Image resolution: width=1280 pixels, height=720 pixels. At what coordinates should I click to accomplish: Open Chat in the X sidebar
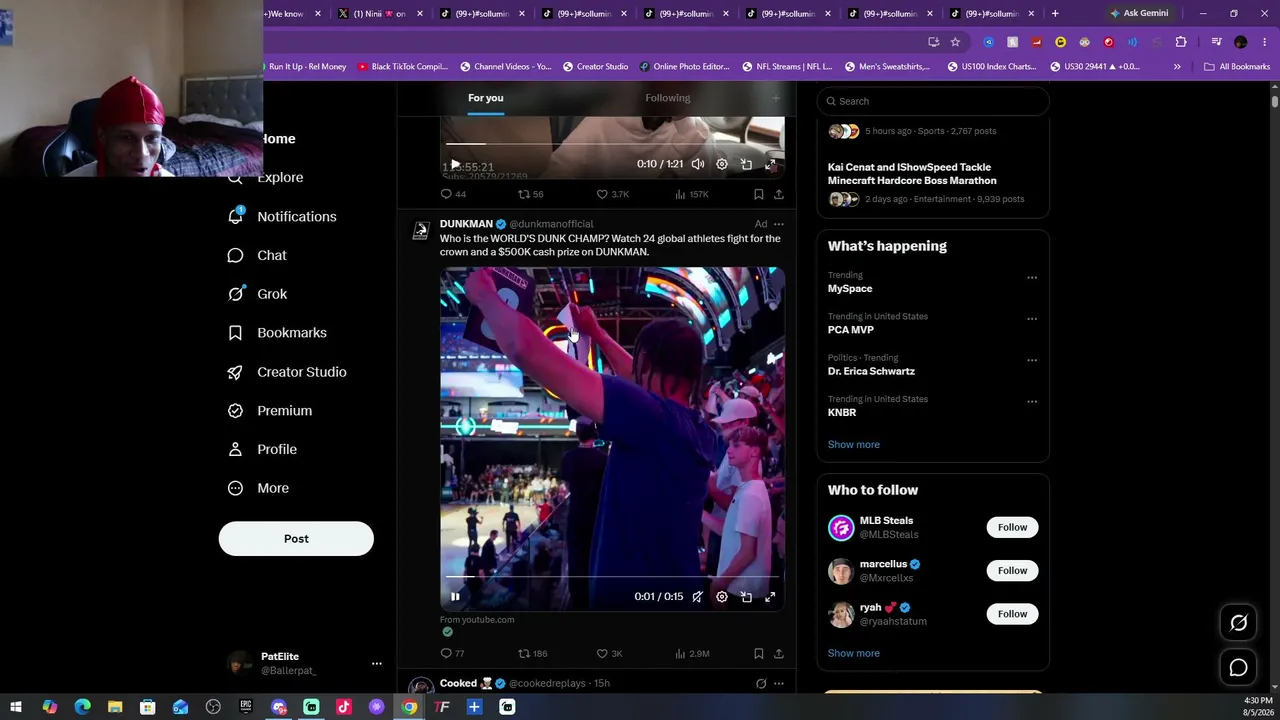click(x=257, y=255)
